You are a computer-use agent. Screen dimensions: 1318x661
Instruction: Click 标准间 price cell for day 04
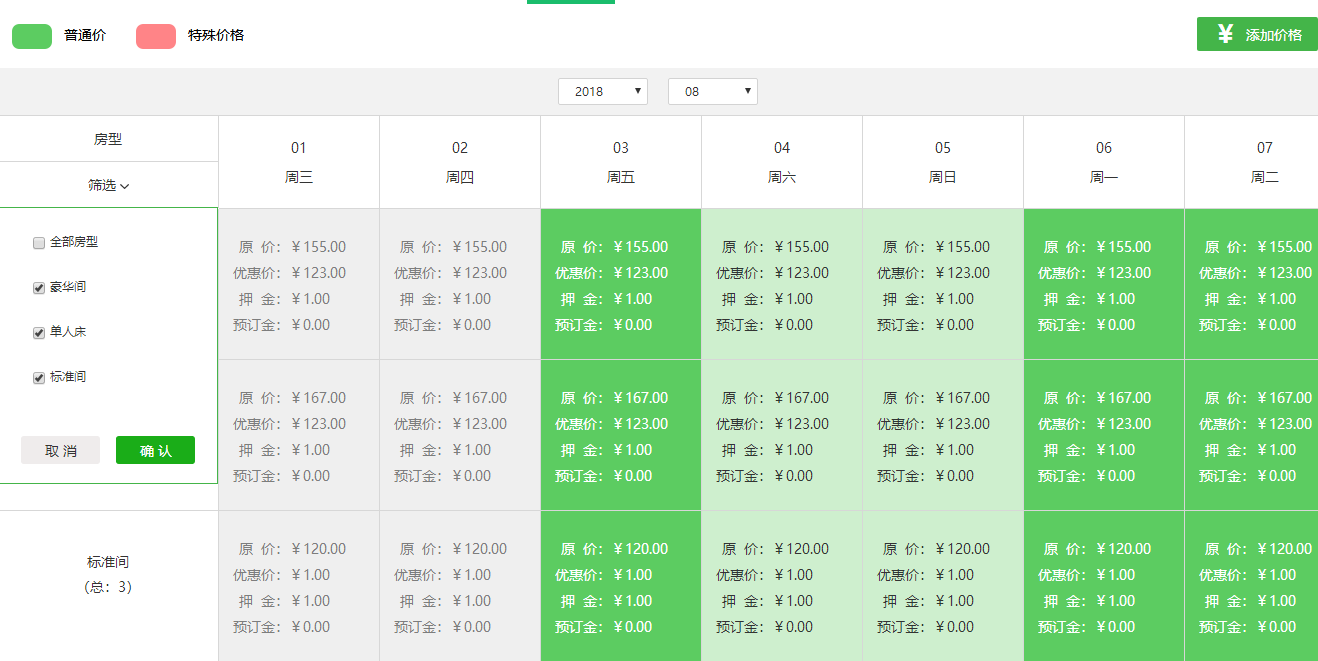click(782, 587)
